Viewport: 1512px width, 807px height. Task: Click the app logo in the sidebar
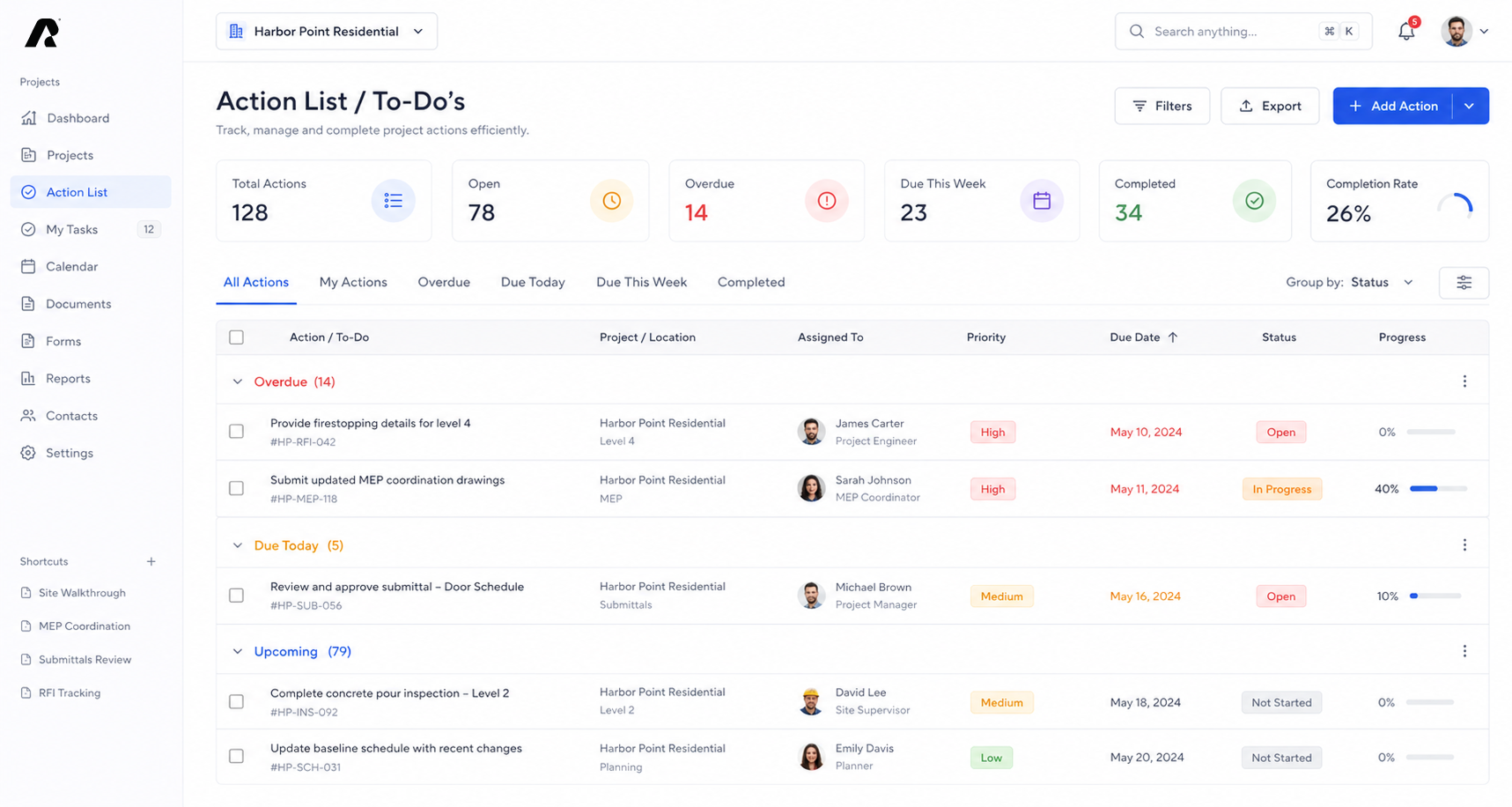pyautogui.click(x=42, y=33)
